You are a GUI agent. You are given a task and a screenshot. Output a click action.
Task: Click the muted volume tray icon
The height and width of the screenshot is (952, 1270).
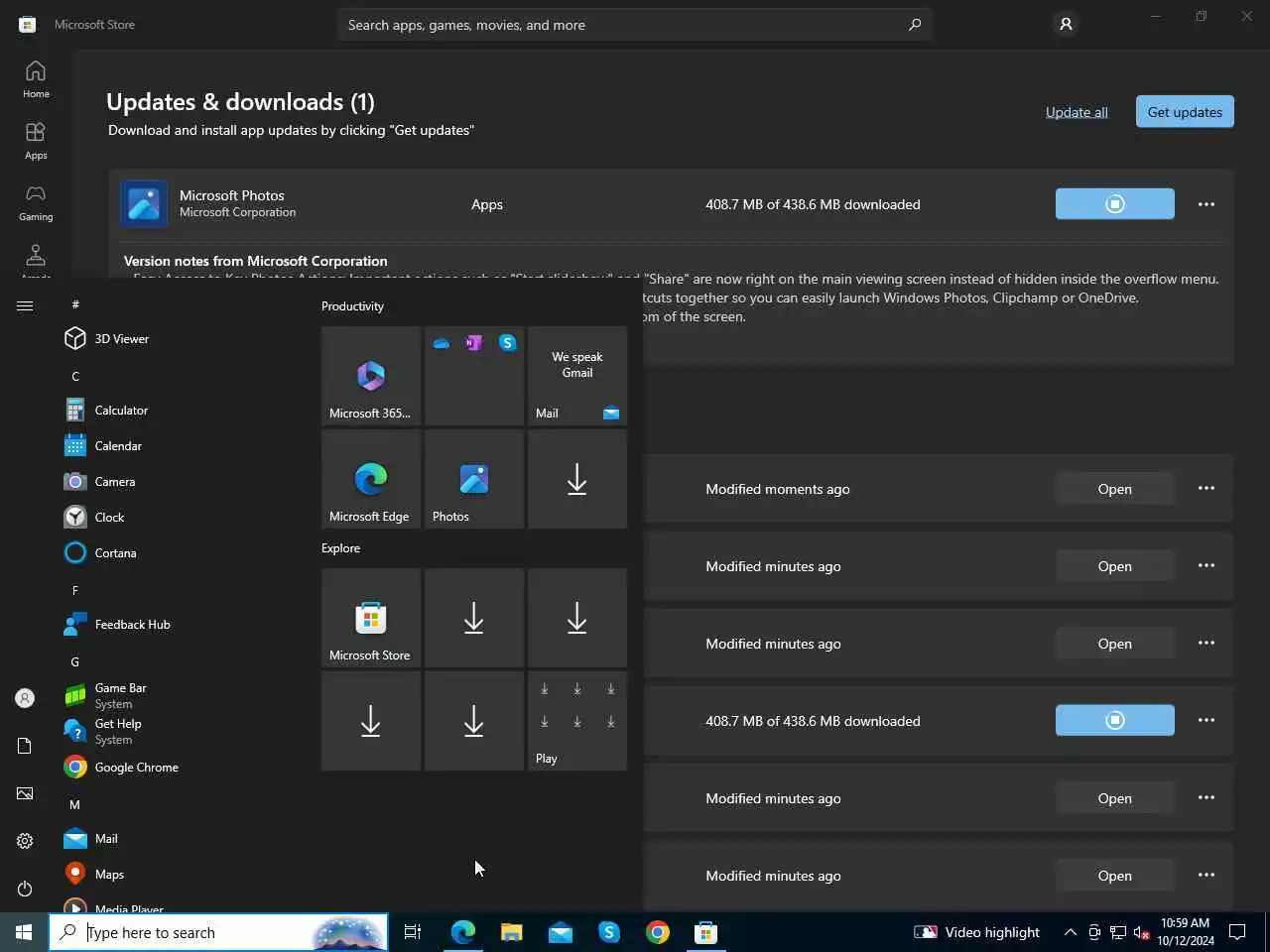point(1141,932)
